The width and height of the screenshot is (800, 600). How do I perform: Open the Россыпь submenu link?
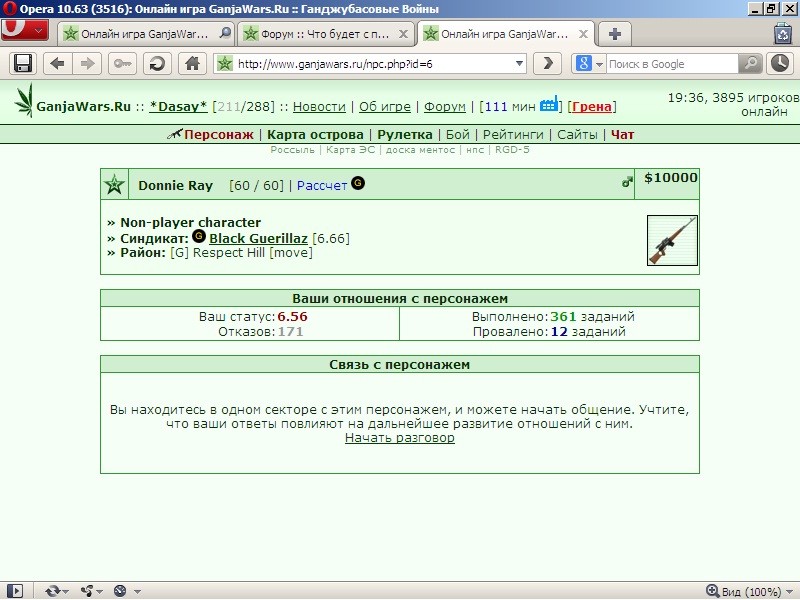tap(292, 150)
